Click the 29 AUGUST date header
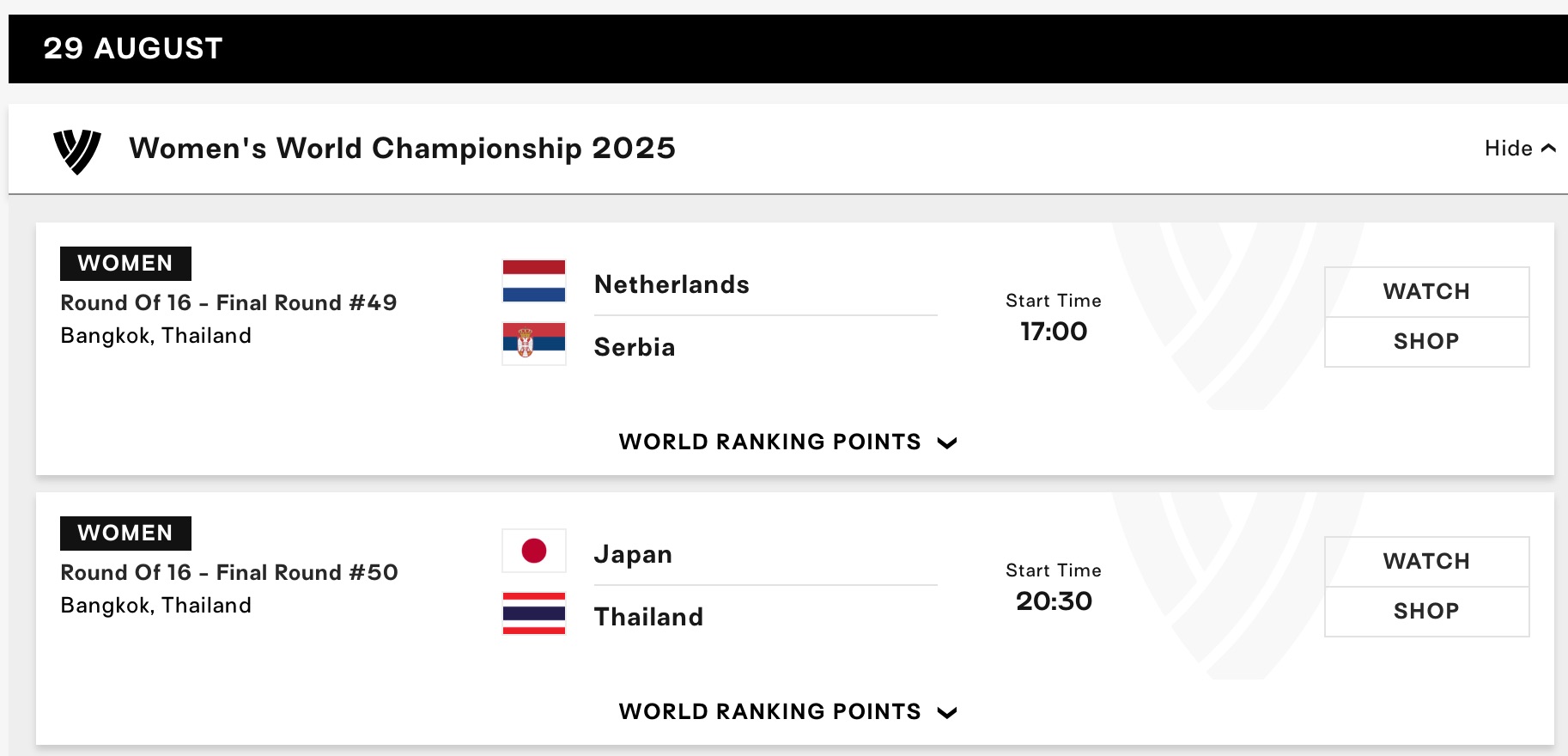This screenshot has height=756, width=1568. coord(133,49)
